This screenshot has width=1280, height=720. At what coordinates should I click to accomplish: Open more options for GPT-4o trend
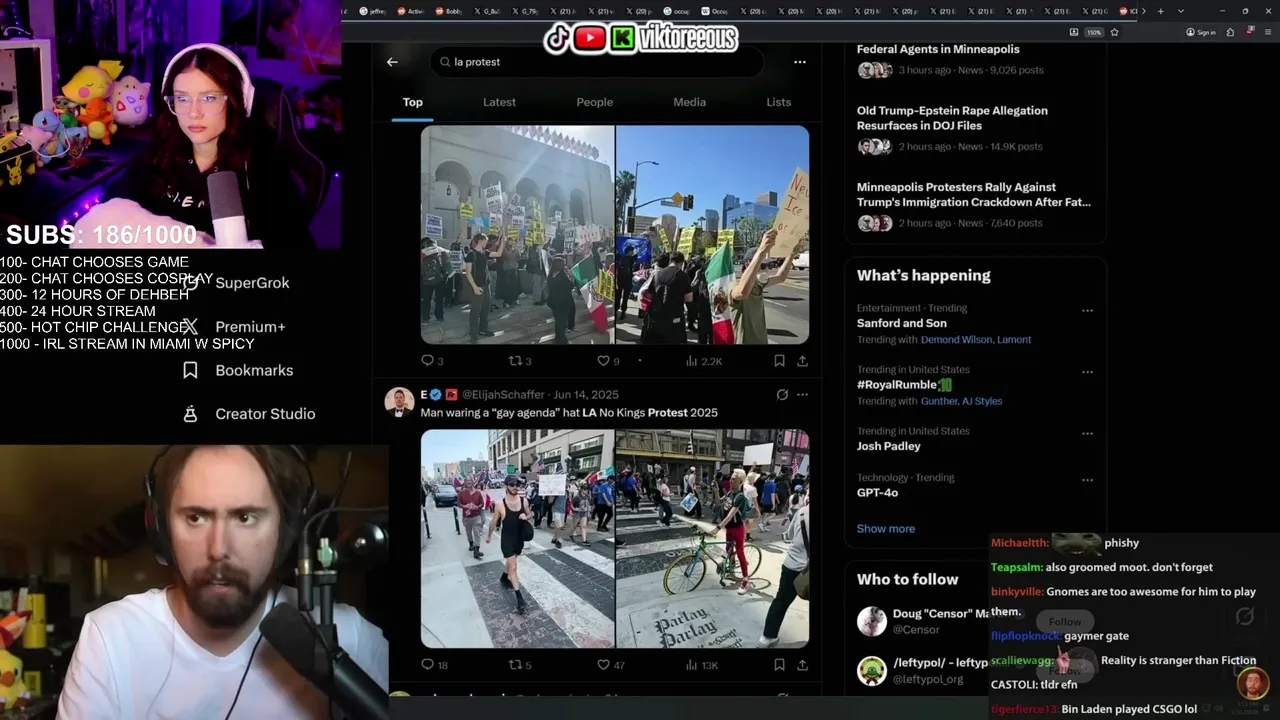tap(1087, 480)
